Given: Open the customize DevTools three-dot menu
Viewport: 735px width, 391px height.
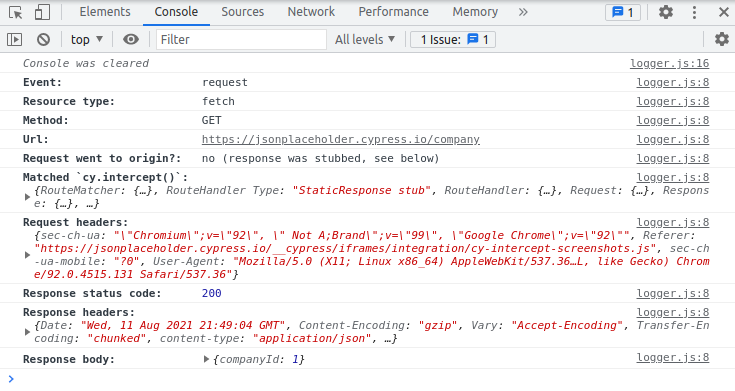Looking at the screenshot, I should click(x=694, y=12).
